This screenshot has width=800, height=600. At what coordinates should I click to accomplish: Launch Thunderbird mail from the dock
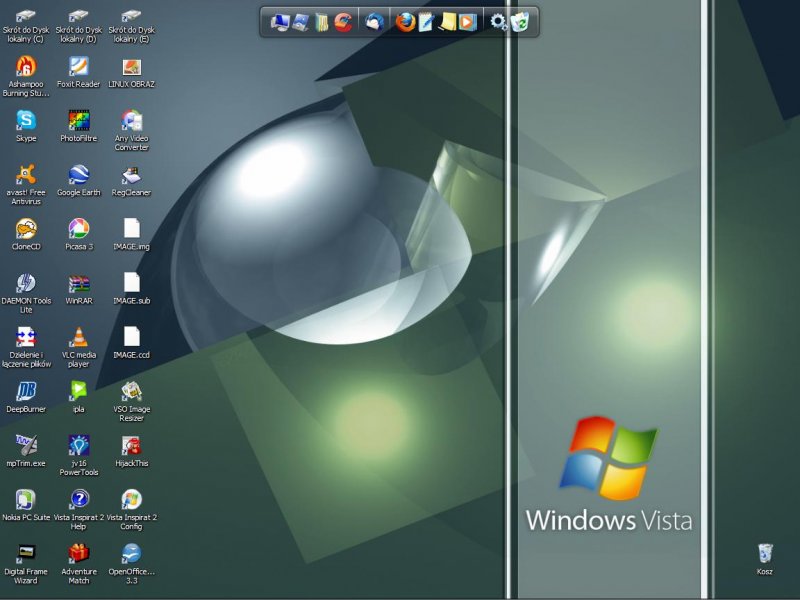[x=374, y=22]
